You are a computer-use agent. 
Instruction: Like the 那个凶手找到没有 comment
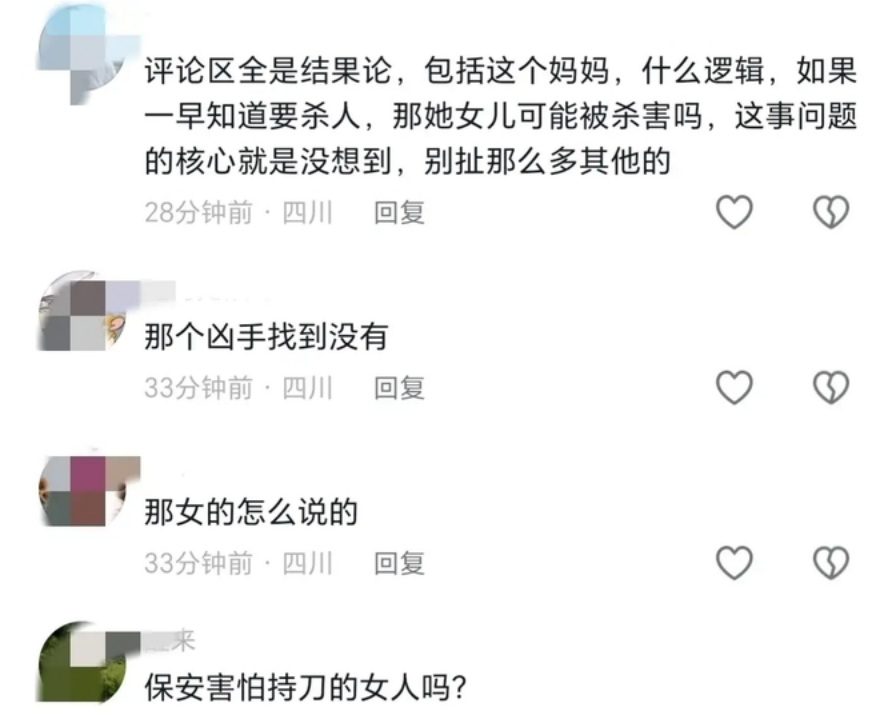(x=734, y=388)
